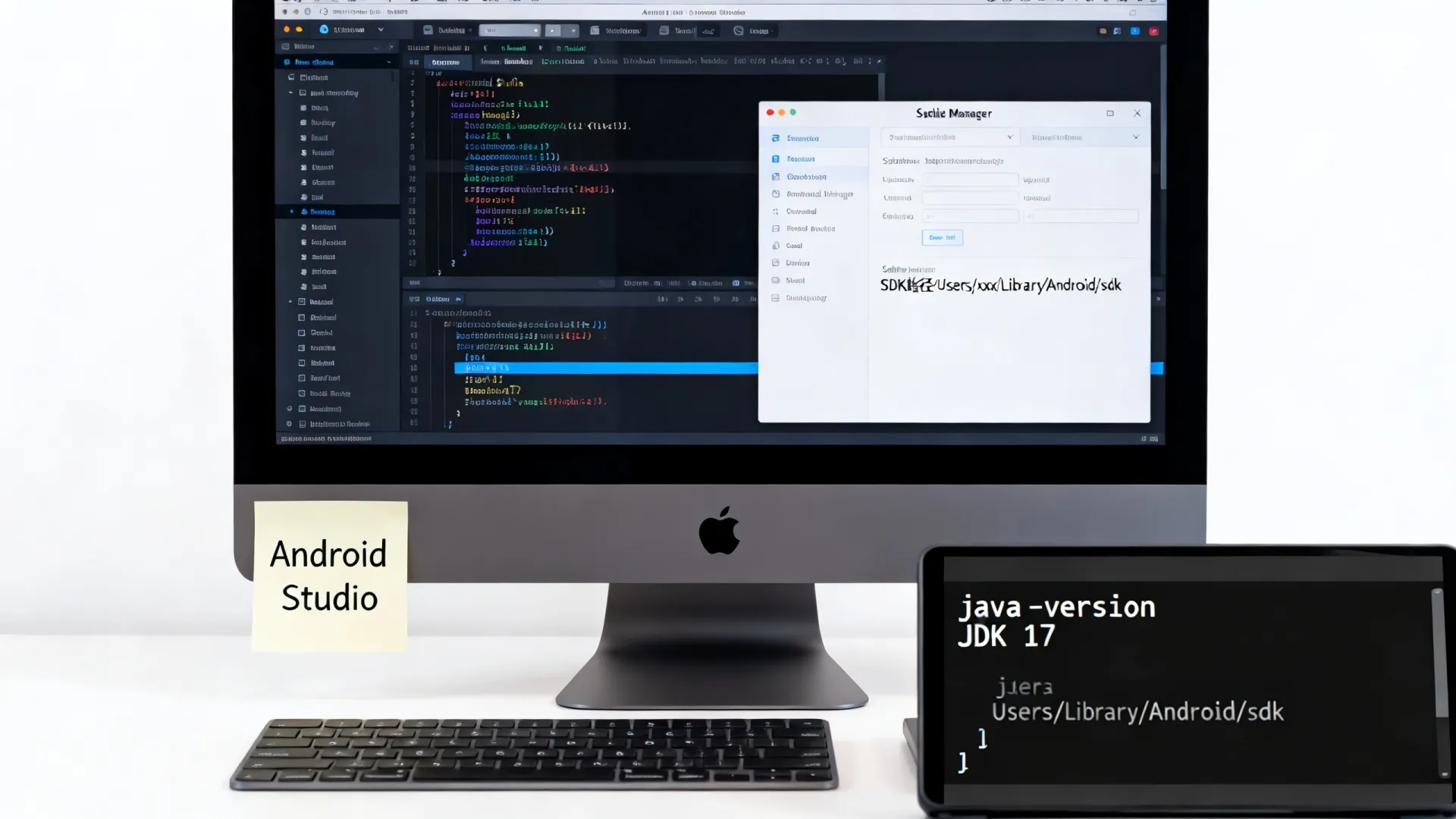The image size is (1456, 819).
Task: Focus the first input field in the Manager dialog
Action: [x=970, y=180]
